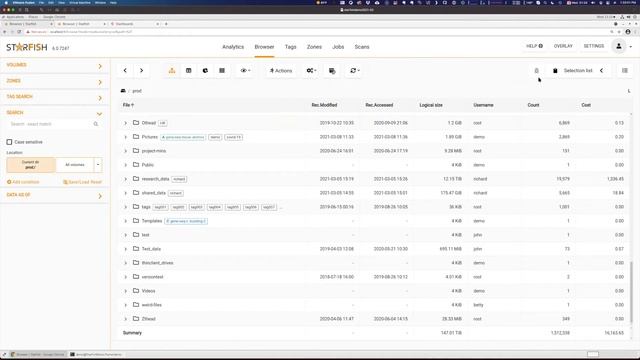The width and height of the screenshot is (640, 360).
Task: Select the Current dir location toggle
Action: tap(31, 165)
